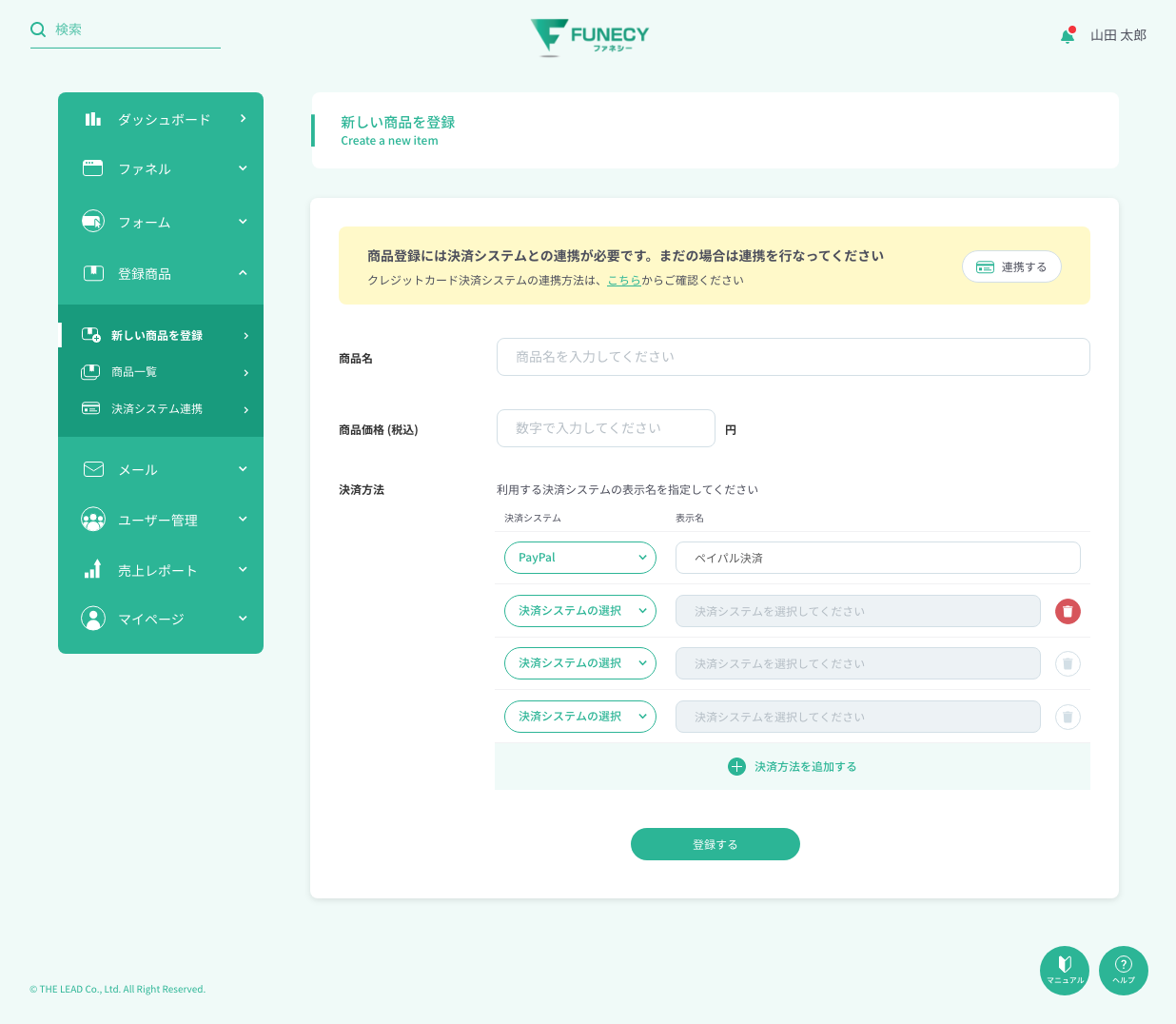Click third row display name field
This screenshot has width=1176, height=1024.
coord(858,663)
